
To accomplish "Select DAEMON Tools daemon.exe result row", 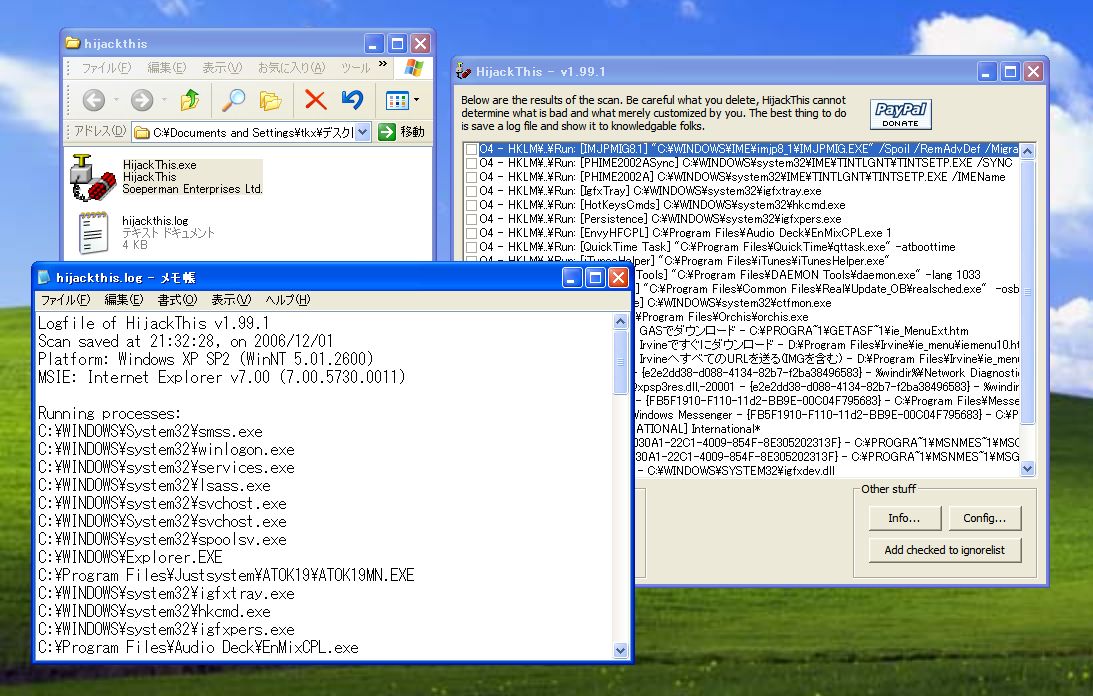I will [x=827, y=275].
